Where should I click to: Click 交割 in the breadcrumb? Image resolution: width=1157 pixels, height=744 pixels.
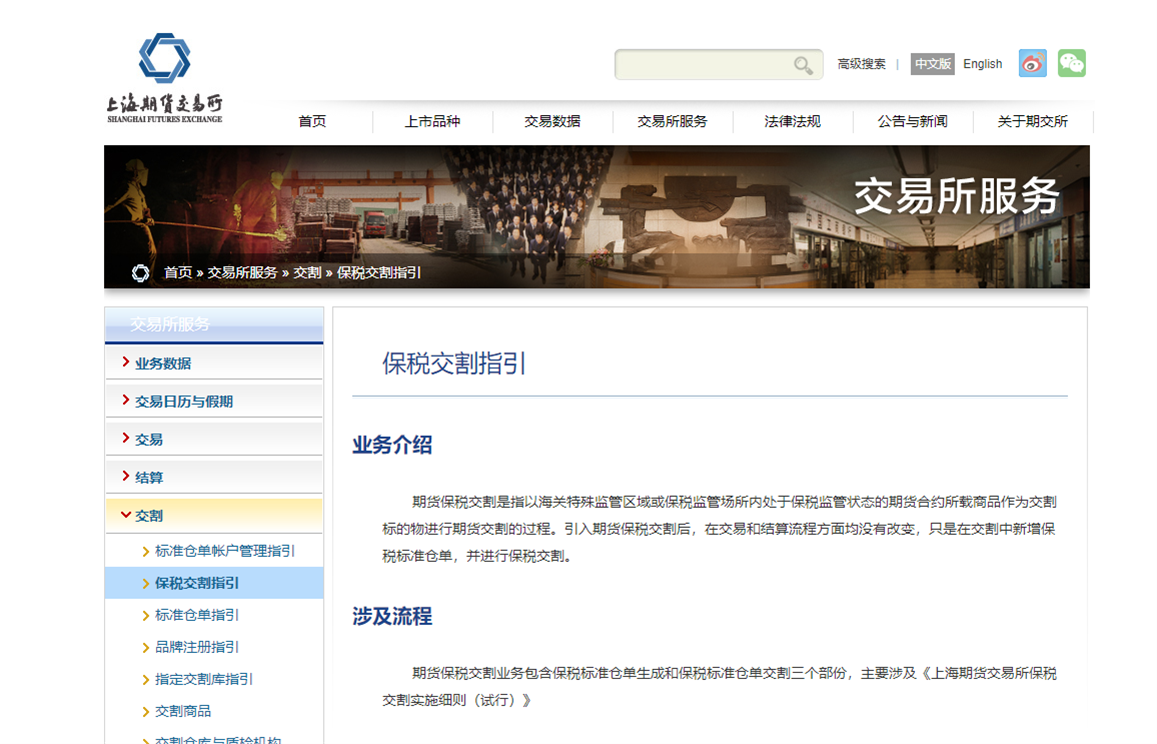point(307,272)
